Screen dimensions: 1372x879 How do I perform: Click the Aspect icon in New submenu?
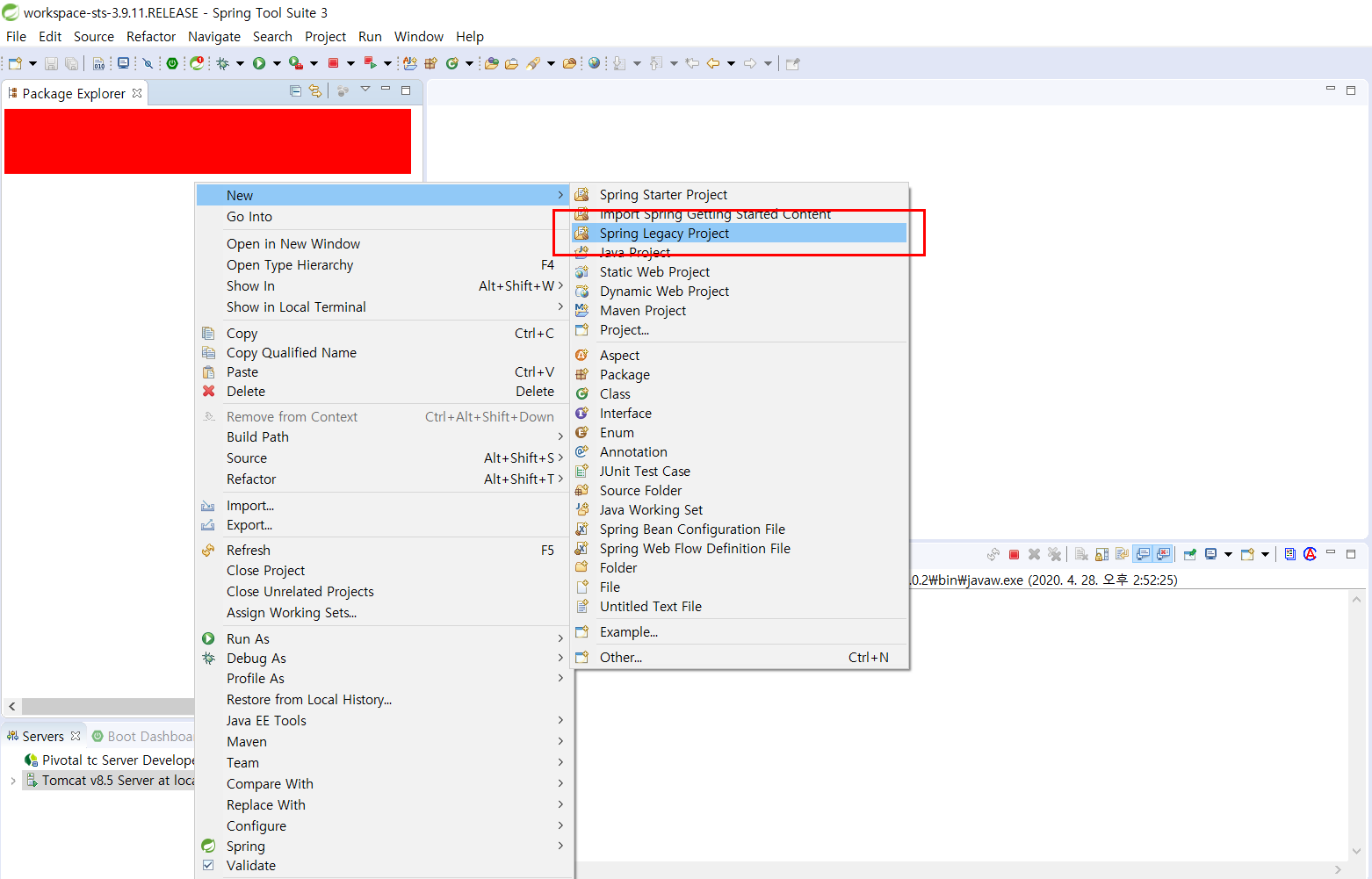click(581, 356)
